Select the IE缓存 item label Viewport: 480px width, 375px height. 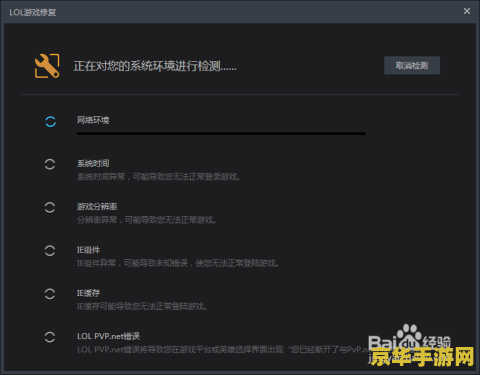coord(88,293)
